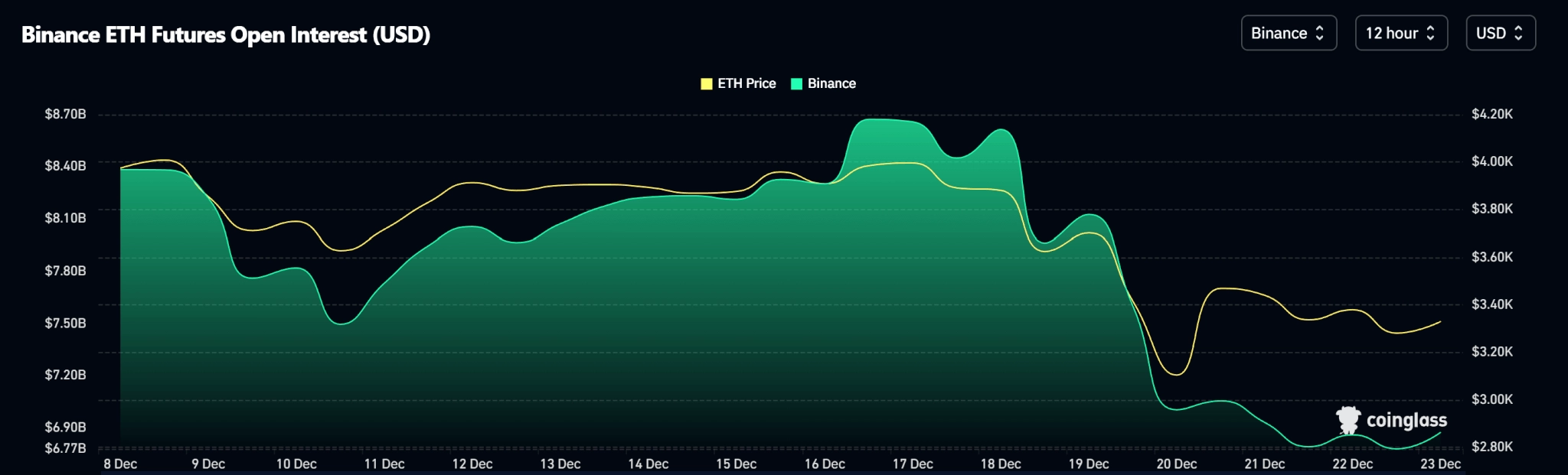
Task: Click the 12 Dec axis label
Action: [x=472, y=464]
